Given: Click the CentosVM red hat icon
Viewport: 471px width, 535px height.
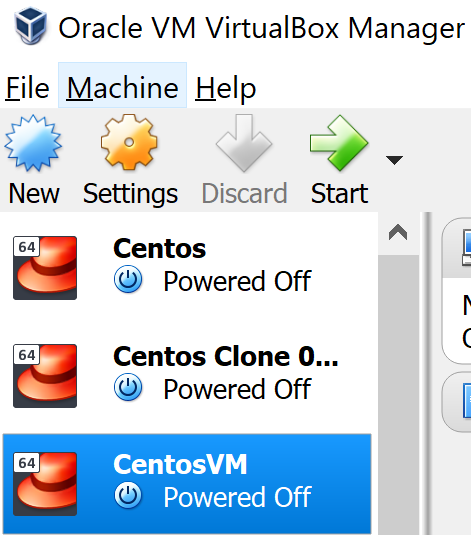Looking at the screenshot, I should click(x=45, y=483).
